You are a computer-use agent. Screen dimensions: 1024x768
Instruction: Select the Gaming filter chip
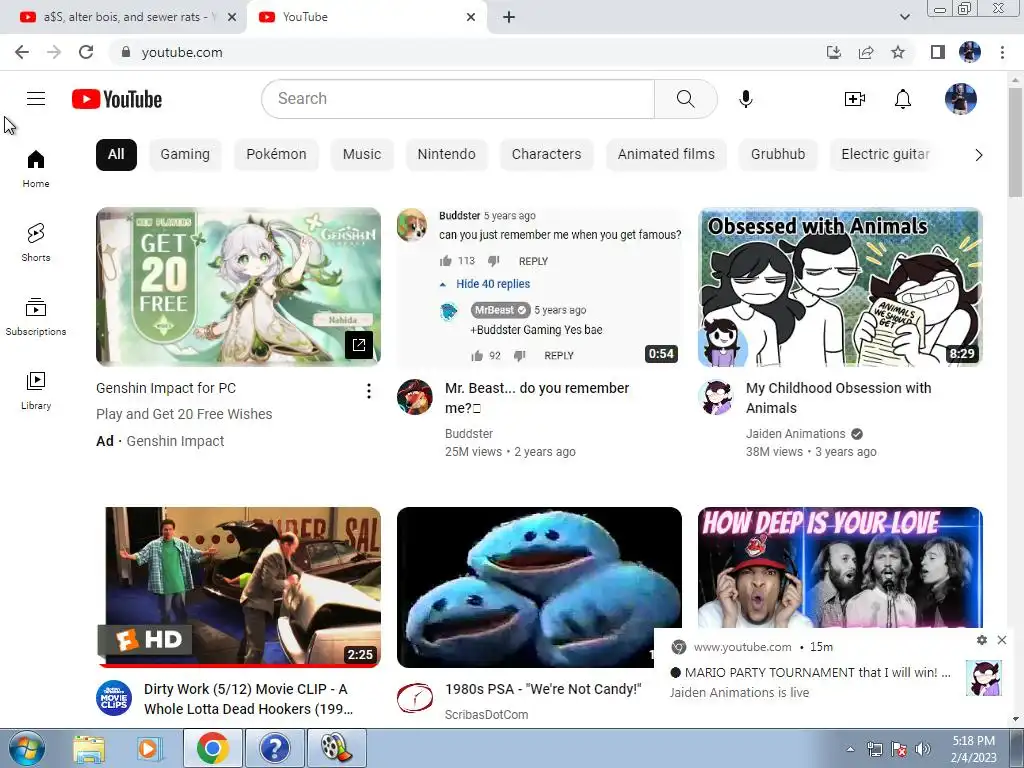[x=185, y=155]
